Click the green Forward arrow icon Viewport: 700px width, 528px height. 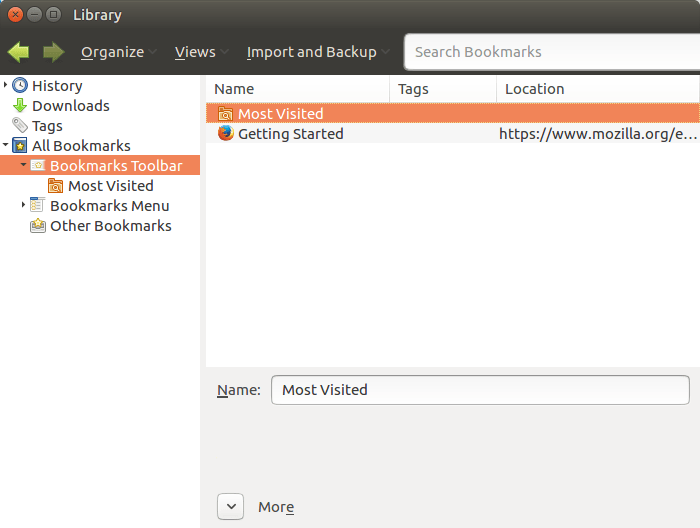(x=54, y=52)
